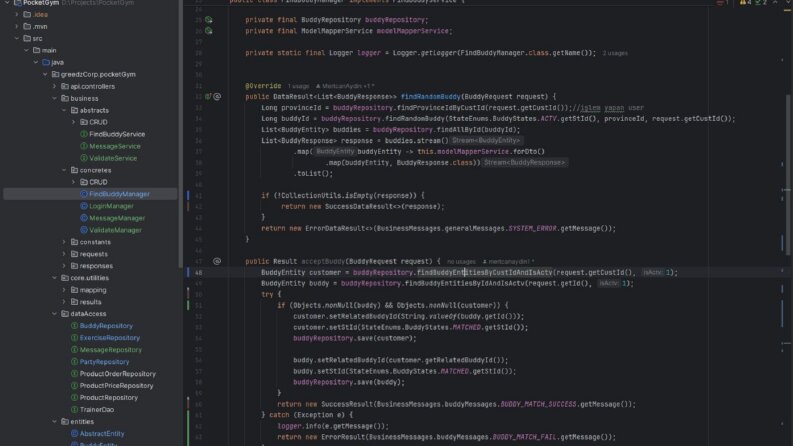Click the 'no usages' hint beside acceptBuddy
Viewport: 793px width, 446px height.
tap(461, 262)
